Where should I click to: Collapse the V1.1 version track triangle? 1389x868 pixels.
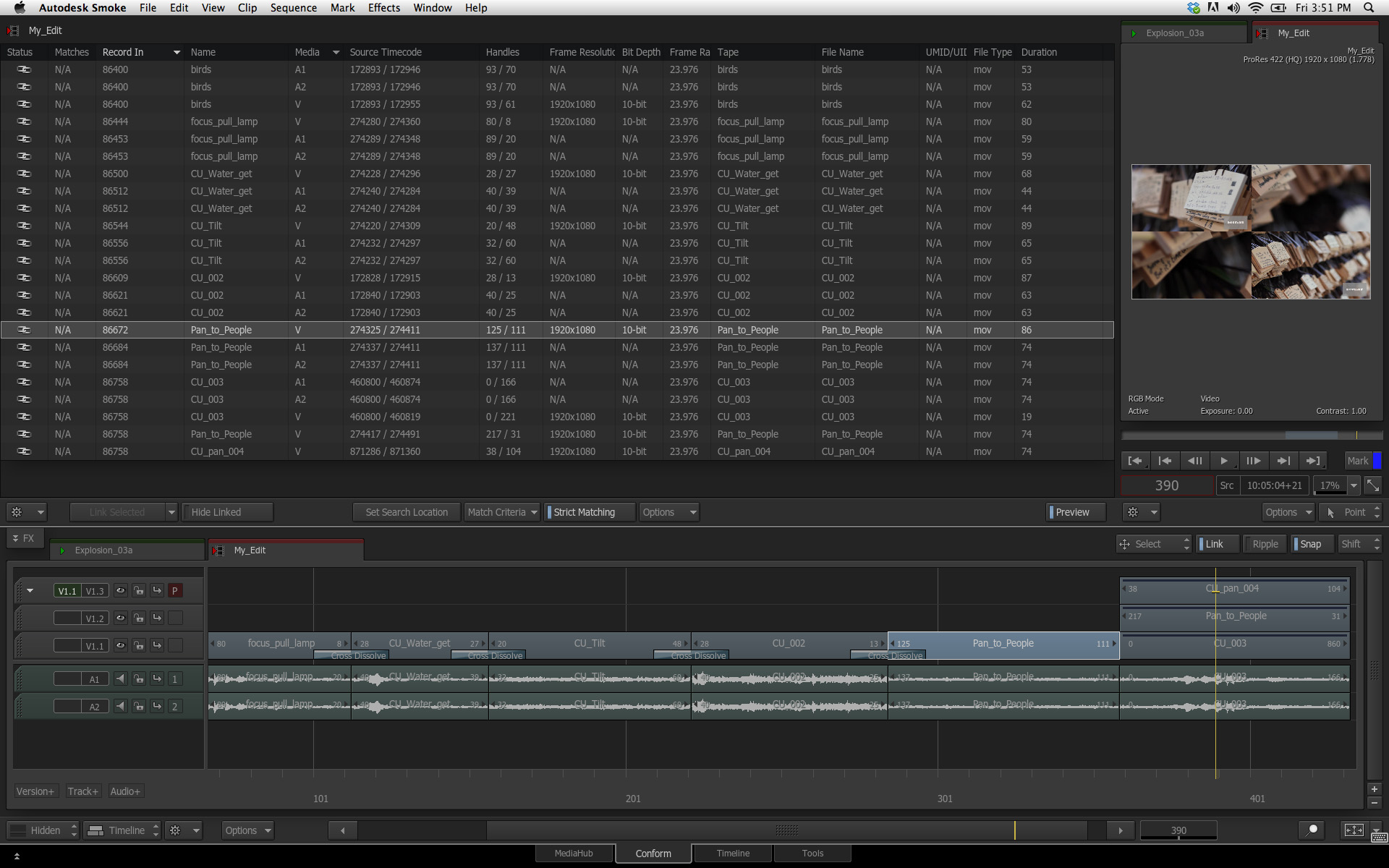[30, 591]
